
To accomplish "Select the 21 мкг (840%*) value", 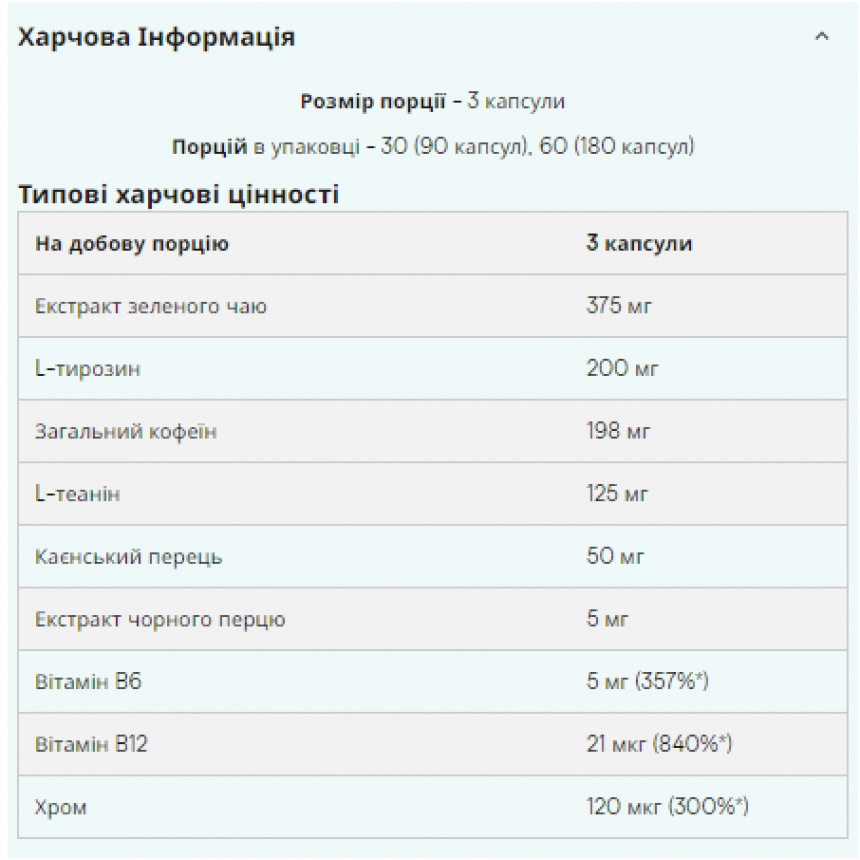I will 659,744.
